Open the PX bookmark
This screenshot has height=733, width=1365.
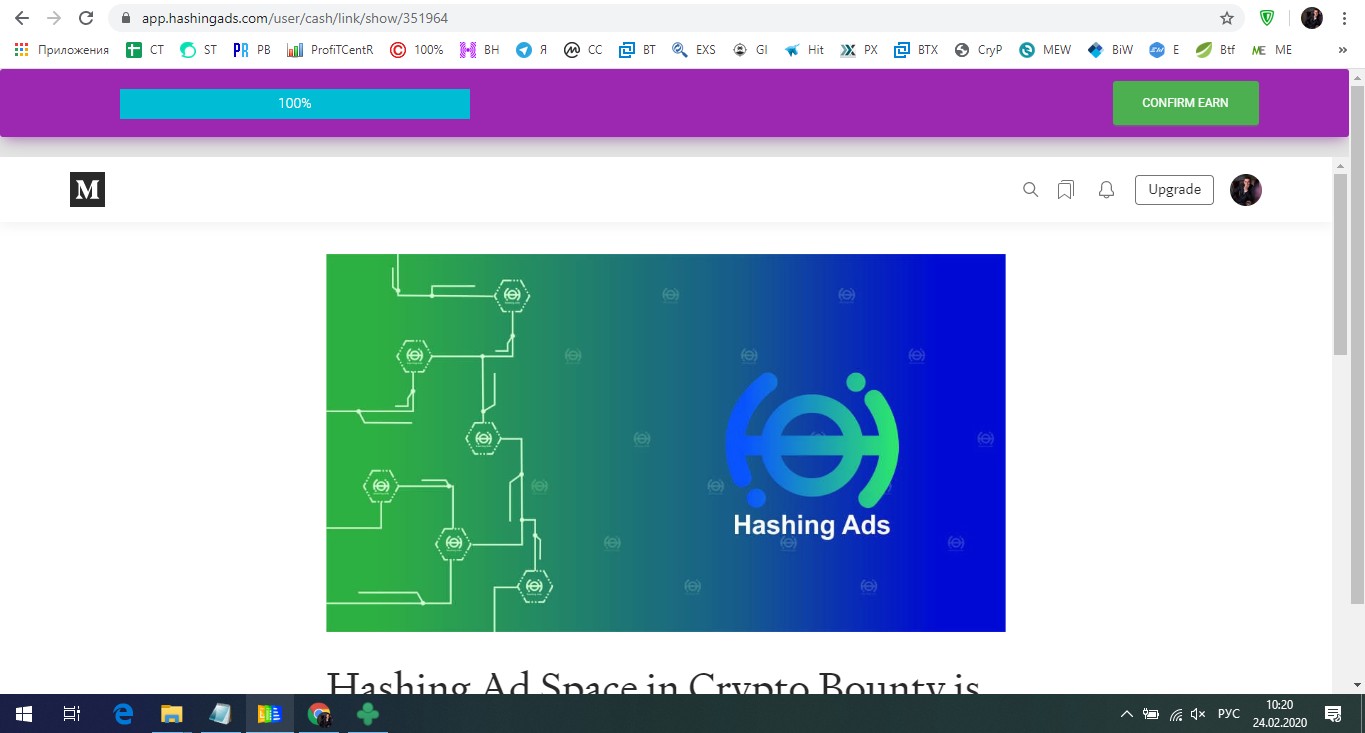[859, 50]
